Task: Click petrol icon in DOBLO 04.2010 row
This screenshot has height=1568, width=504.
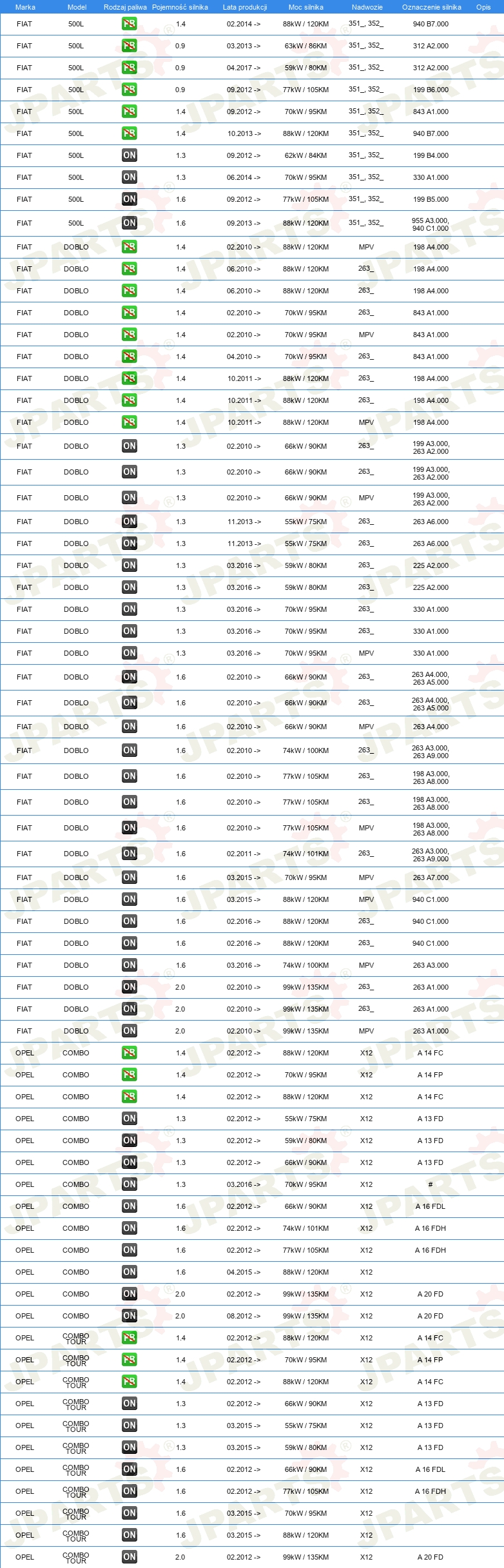Action: point(129,357)
